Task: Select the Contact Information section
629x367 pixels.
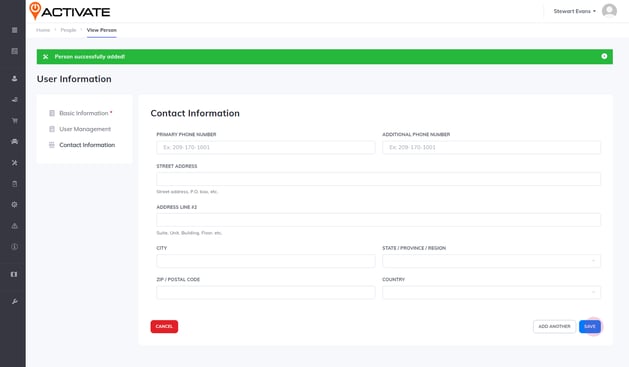Action: tap(82, 145)
